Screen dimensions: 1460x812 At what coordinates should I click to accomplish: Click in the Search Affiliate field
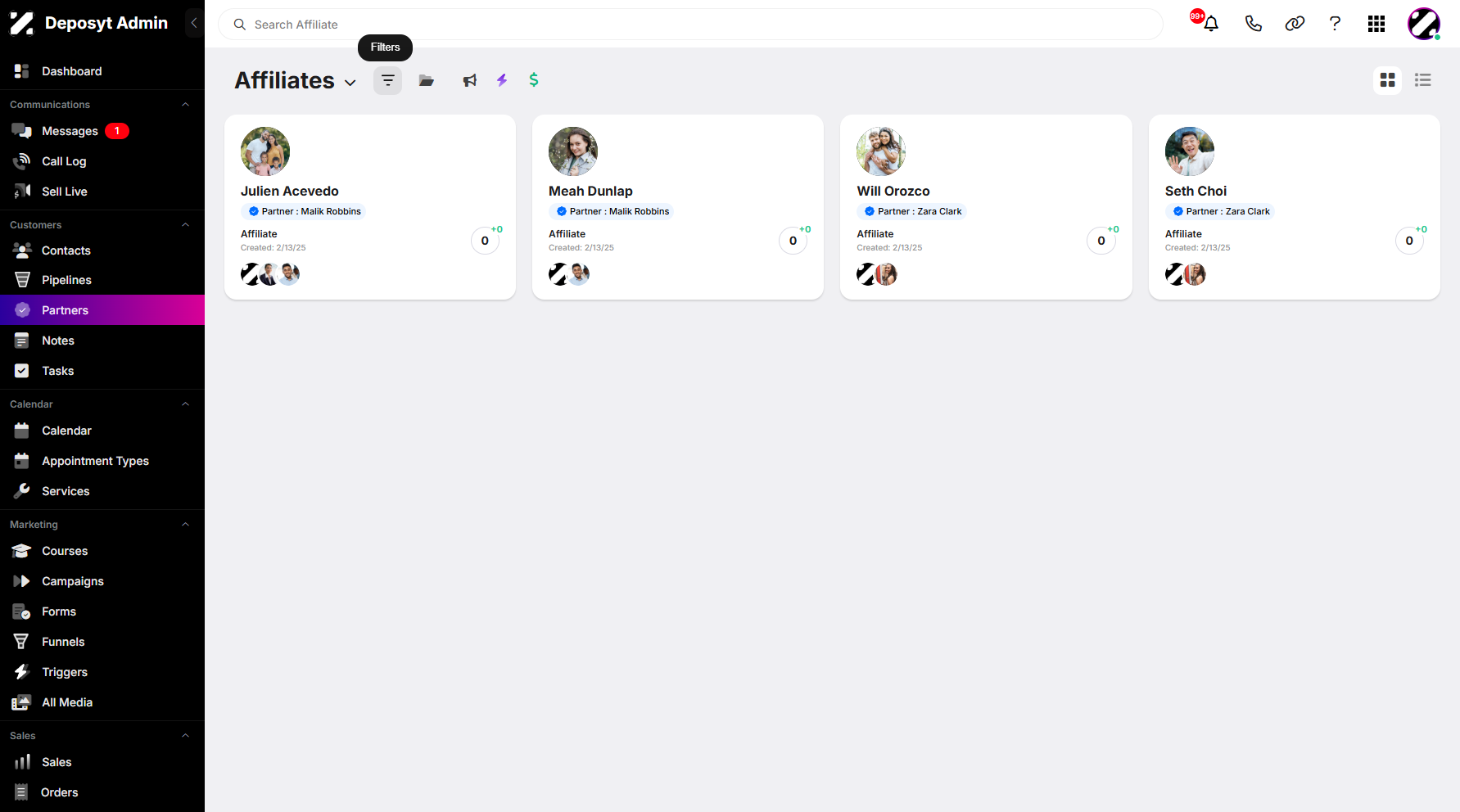[690, 25]
